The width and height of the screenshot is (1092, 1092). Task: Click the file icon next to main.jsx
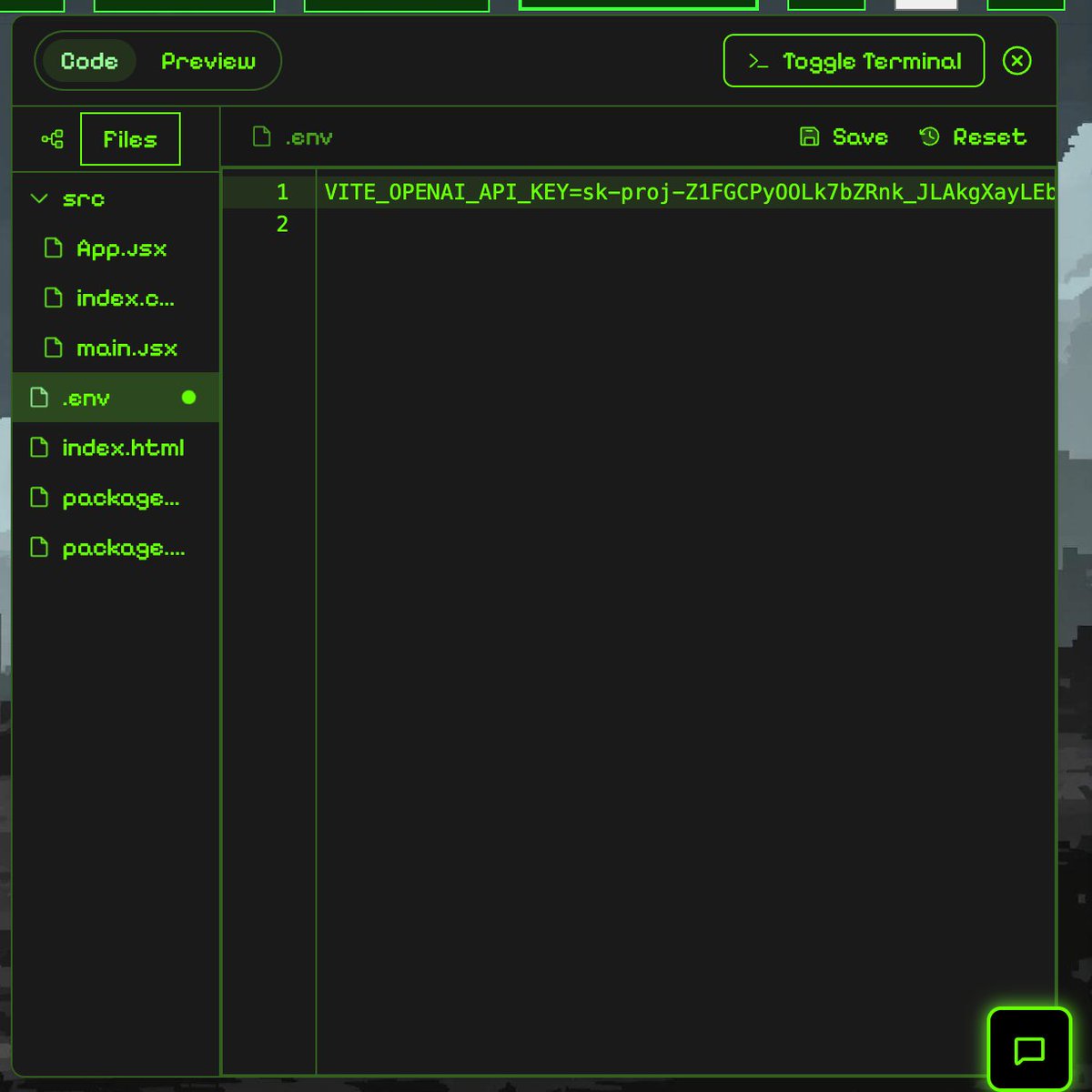tap(54, 348)
